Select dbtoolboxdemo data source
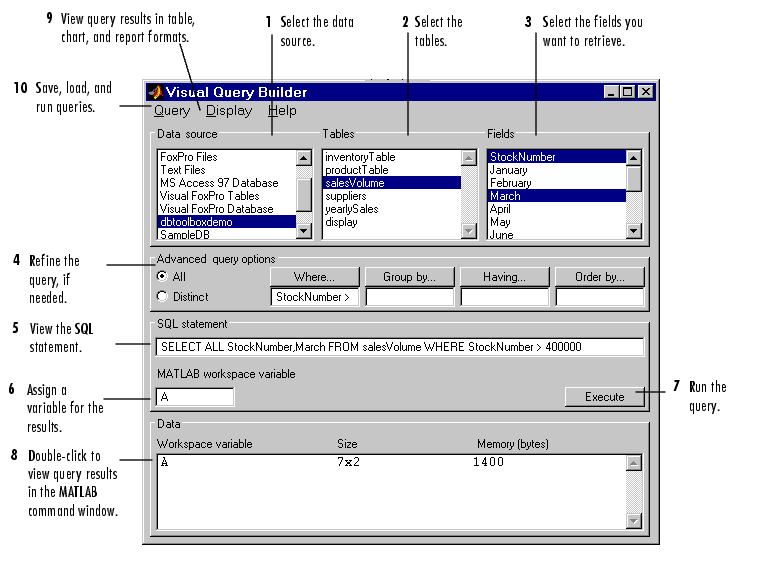765x576 pixels. click(227, 222)
